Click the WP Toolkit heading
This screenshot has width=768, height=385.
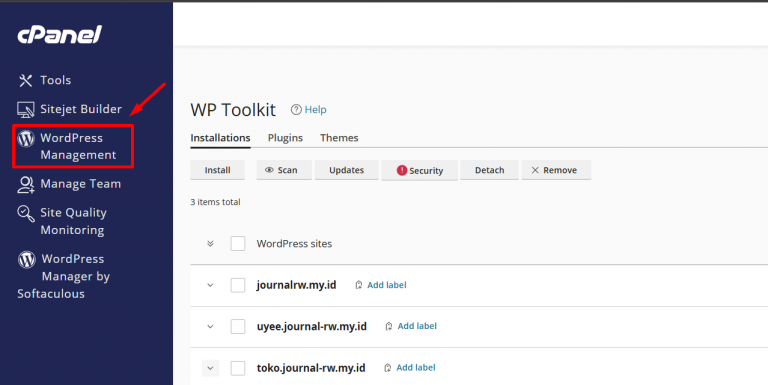click(233, 110)
